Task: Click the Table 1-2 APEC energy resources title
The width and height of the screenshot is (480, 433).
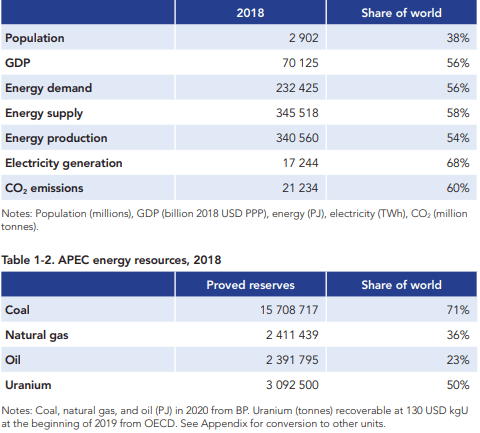Action: point(111,260)
